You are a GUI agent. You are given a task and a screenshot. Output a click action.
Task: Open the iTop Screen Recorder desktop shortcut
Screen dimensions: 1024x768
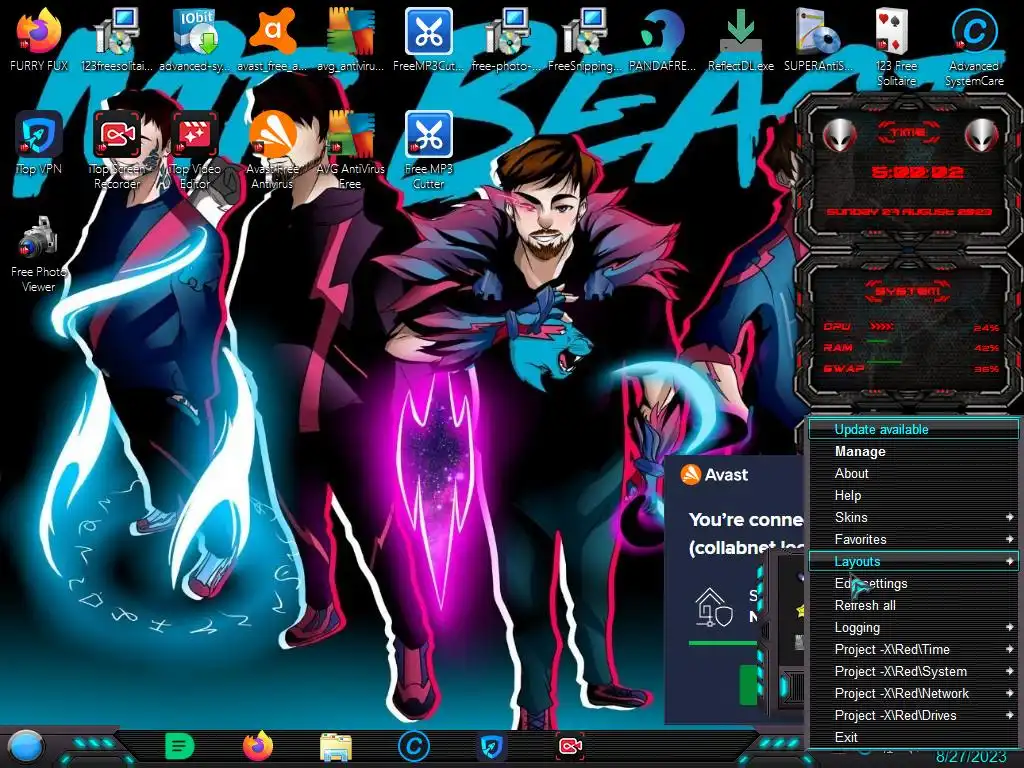[117, 150]
